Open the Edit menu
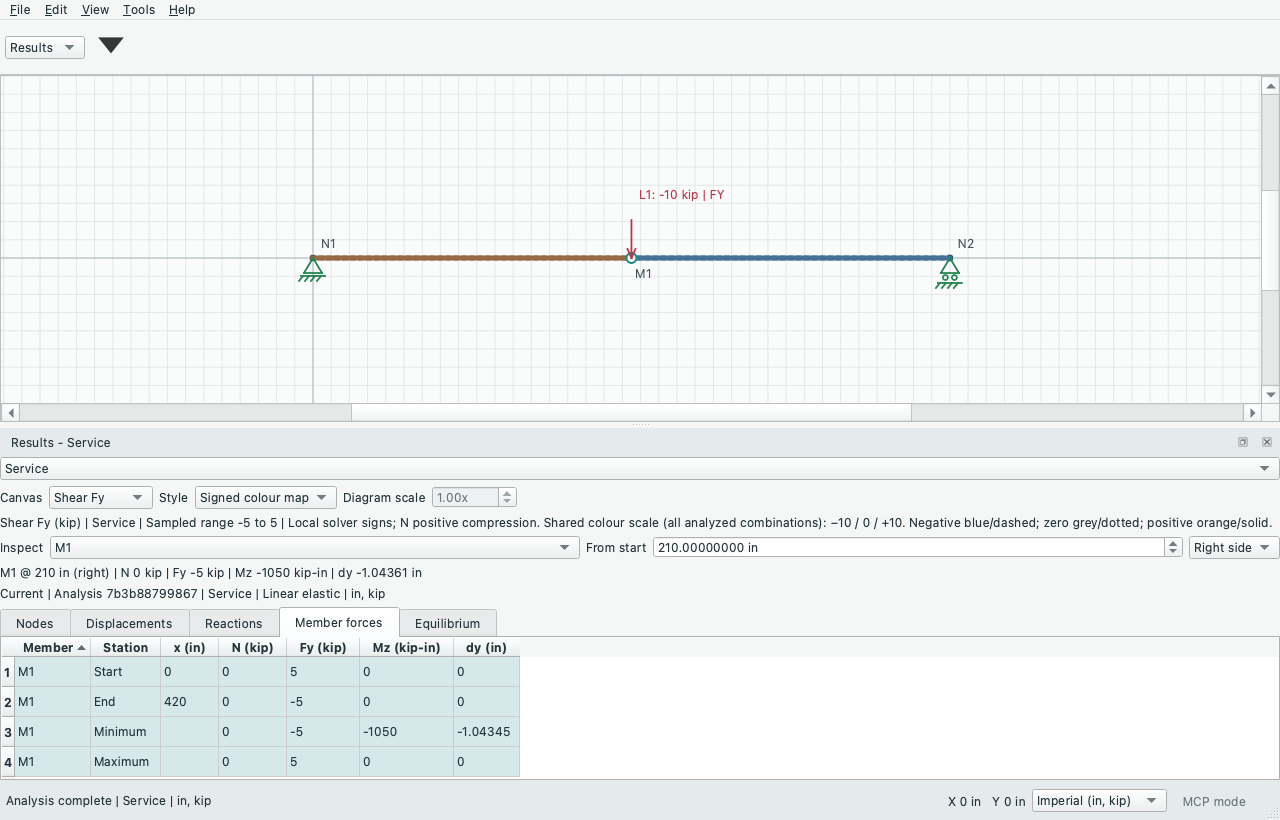The width and height of the screenshot is (1280, 820). pyautogui.click(x=56, y=9)
